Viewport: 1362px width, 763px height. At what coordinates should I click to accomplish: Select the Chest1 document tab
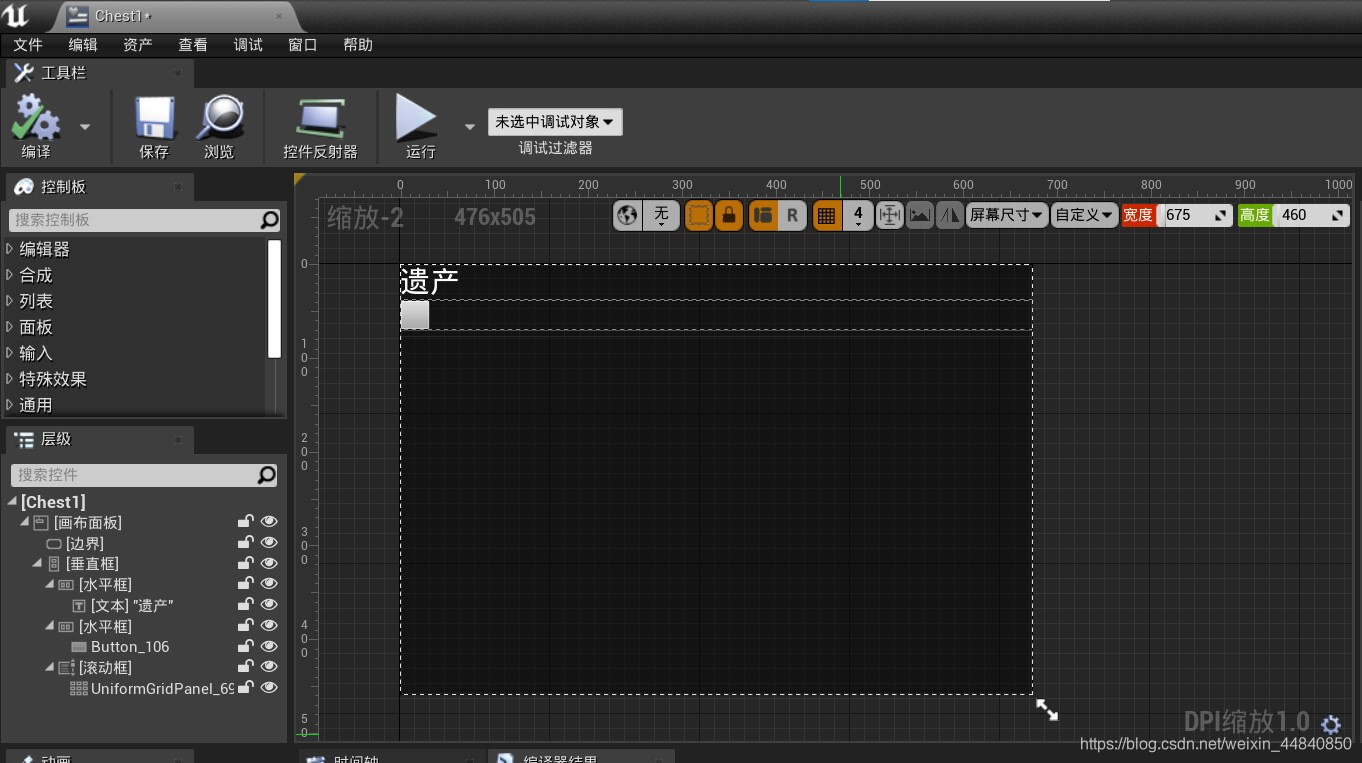click(x=175, y=16)
